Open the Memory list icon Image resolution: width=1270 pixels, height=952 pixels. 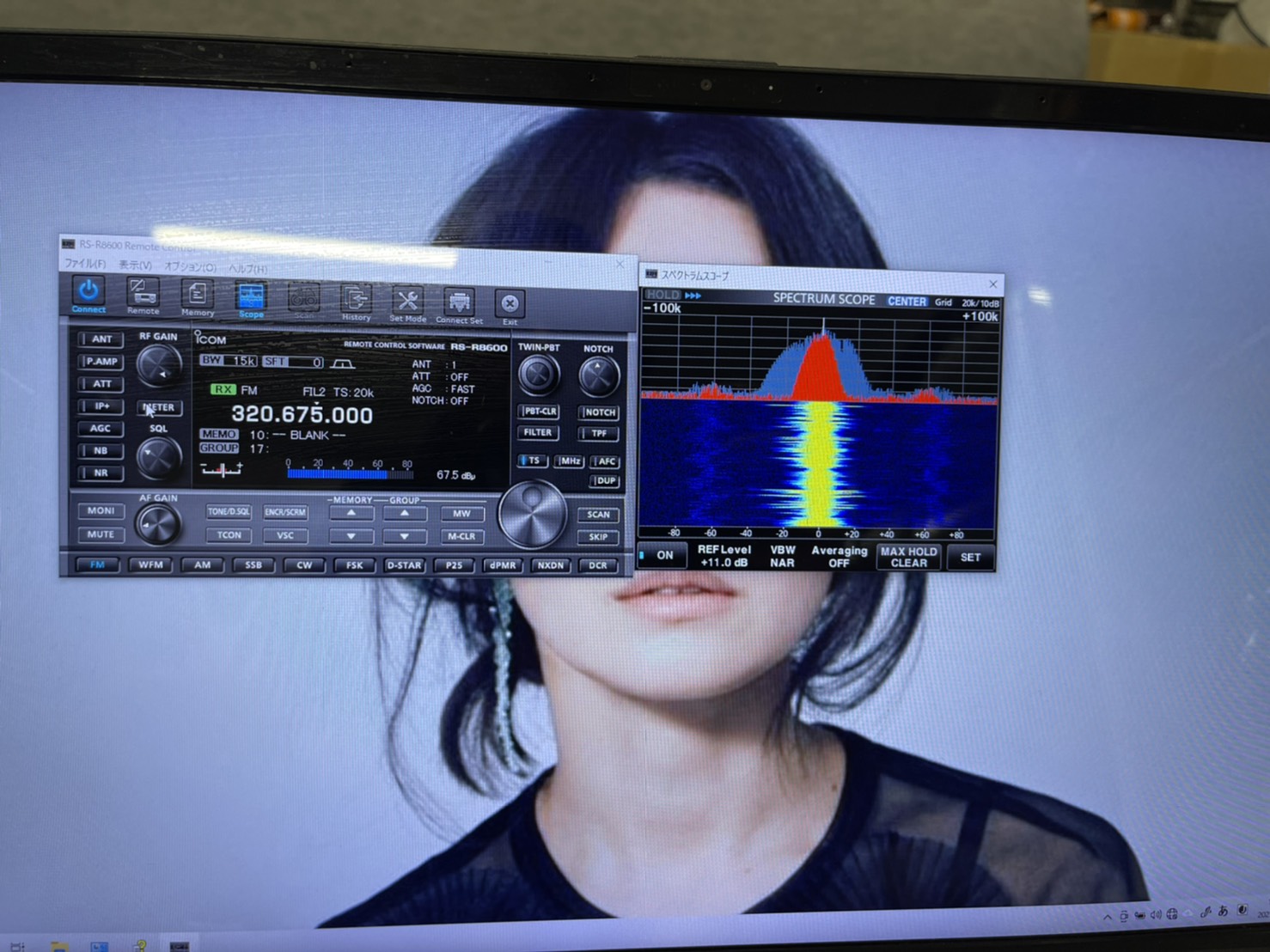(197, 299)
